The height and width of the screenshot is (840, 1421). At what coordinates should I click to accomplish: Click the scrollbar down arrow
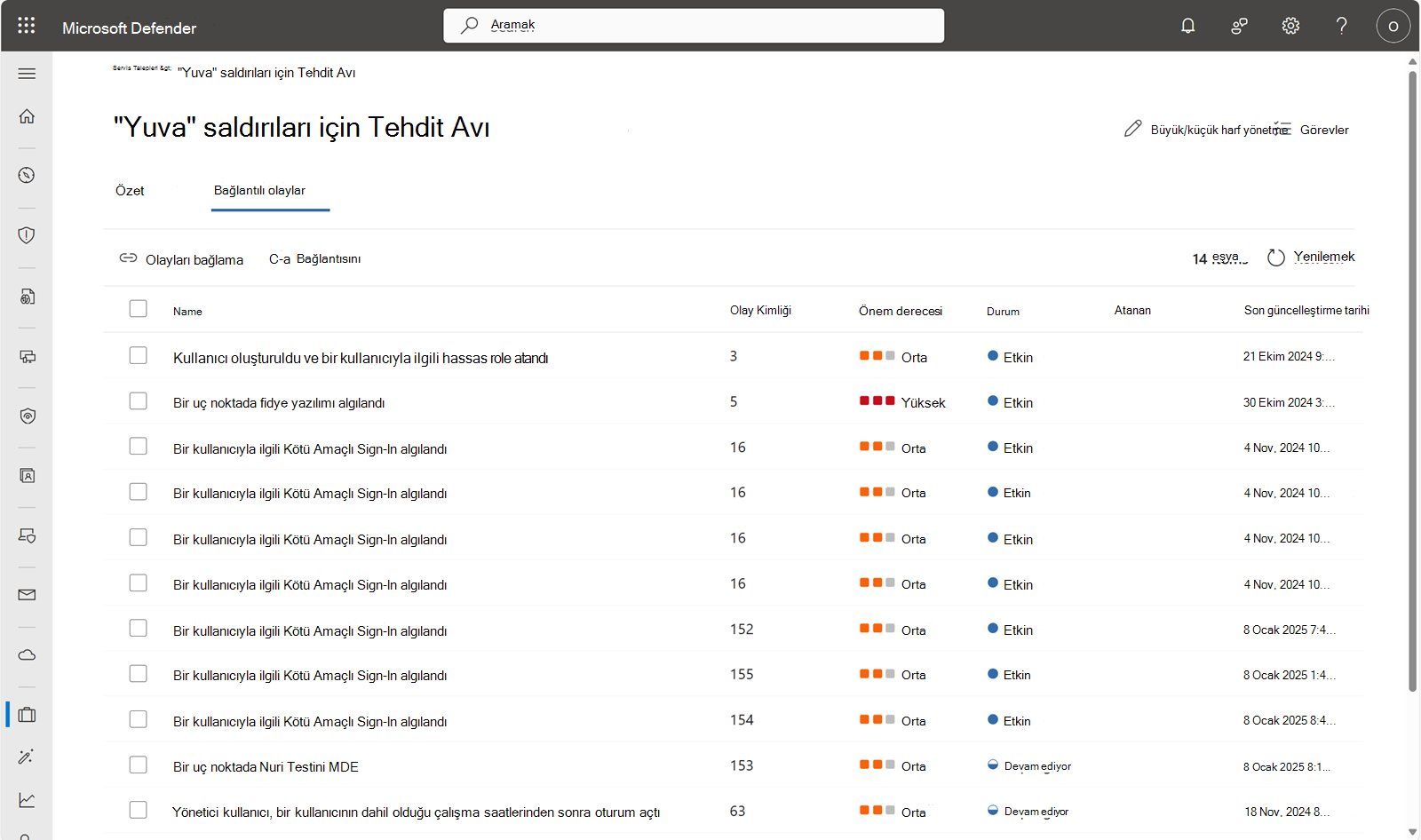[1413, 832]
